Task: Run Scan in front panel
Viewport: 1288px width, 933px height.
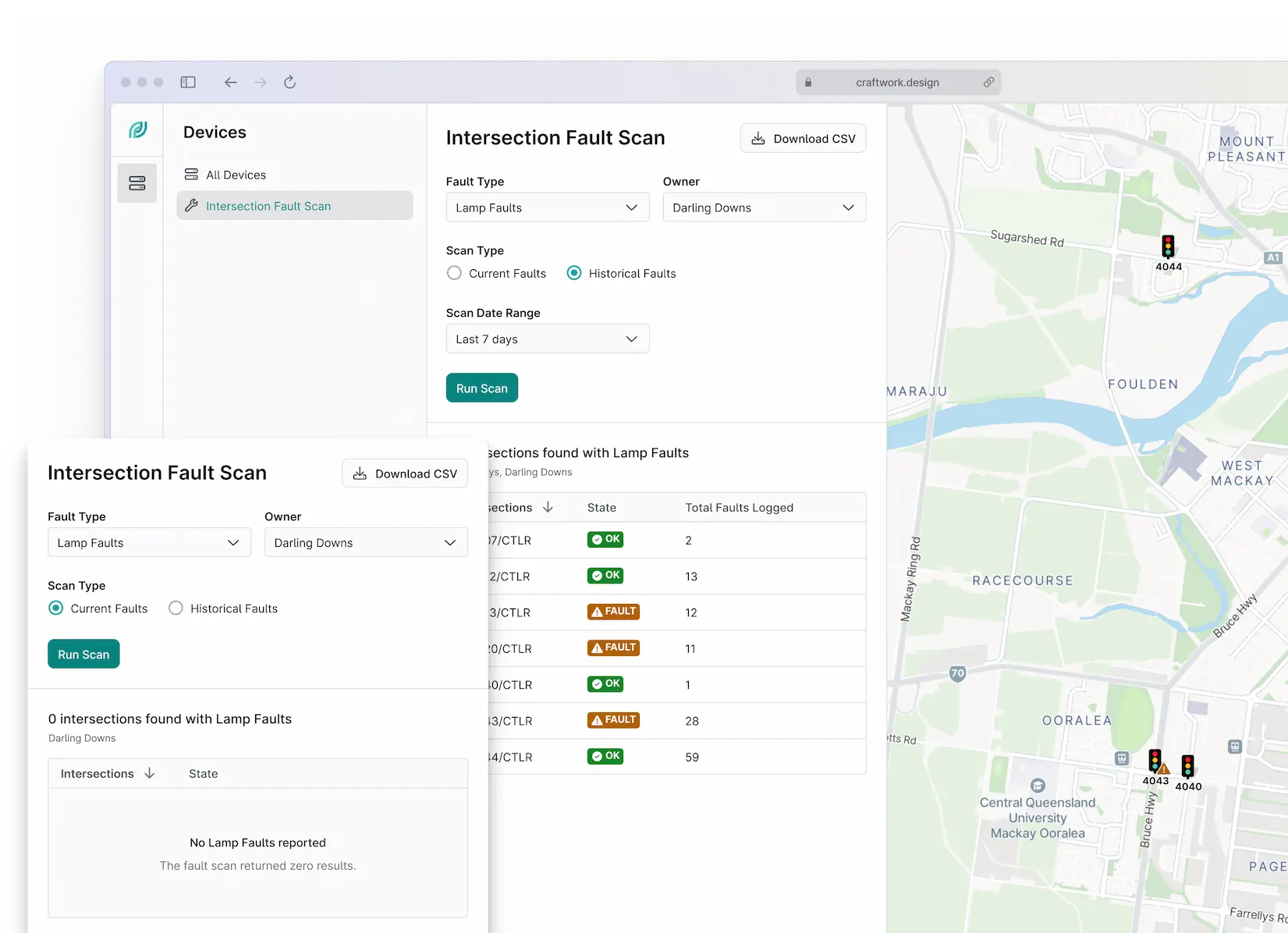Action: 83,654
